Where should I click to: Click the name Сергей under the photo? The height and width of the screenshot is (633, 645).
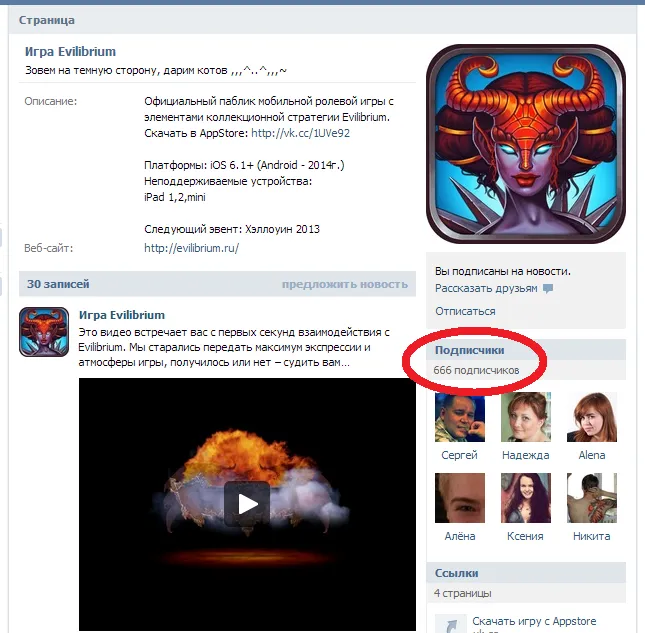click(x=459, y=455)
